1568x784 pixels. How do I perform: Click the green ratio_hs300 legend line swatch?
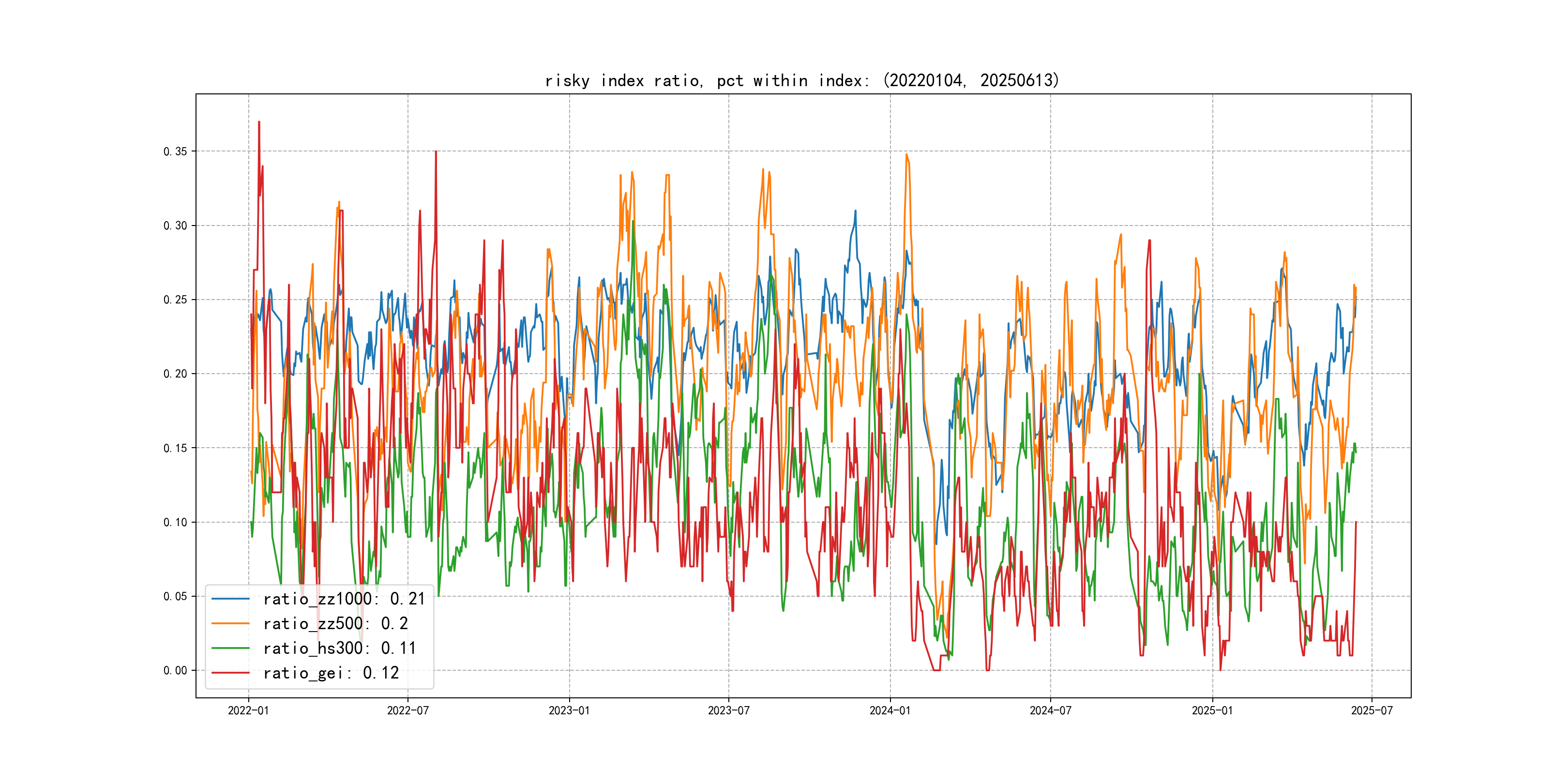point(230,648)
